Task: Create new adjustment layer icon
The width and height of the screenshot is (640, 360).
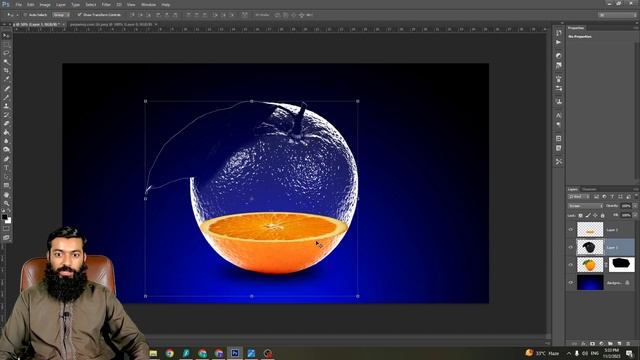Action: 601,344
